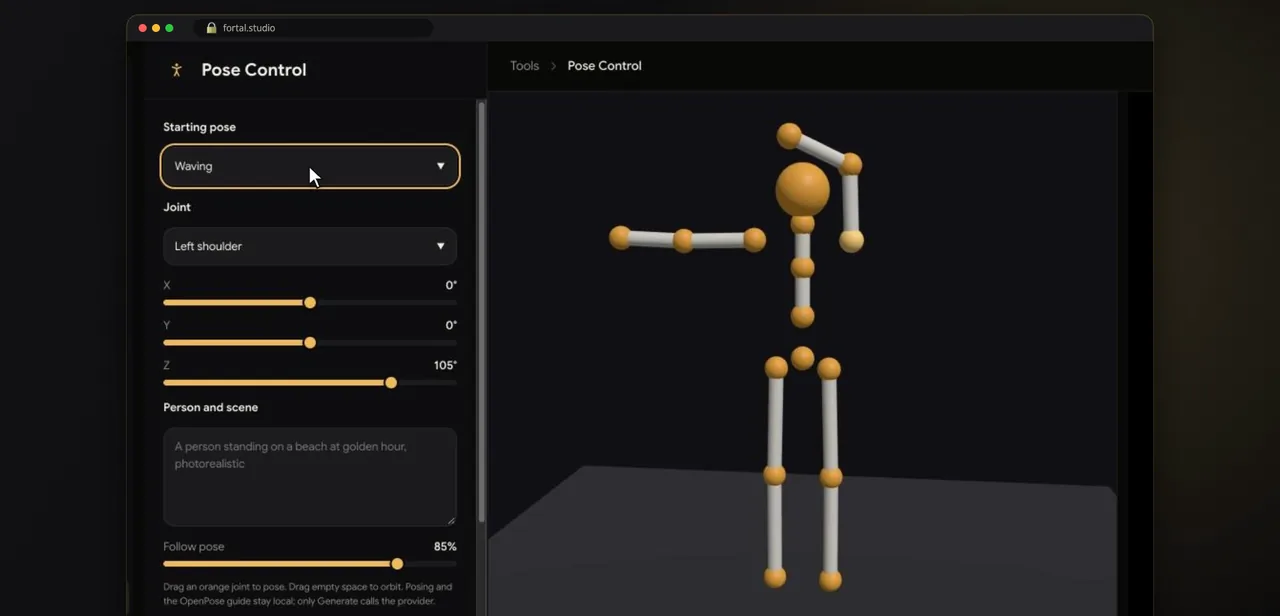The height and width of the screenshot is (616, 1280).
Task: Click the "85%" follow pose value
Action: (x=445, y=547)
